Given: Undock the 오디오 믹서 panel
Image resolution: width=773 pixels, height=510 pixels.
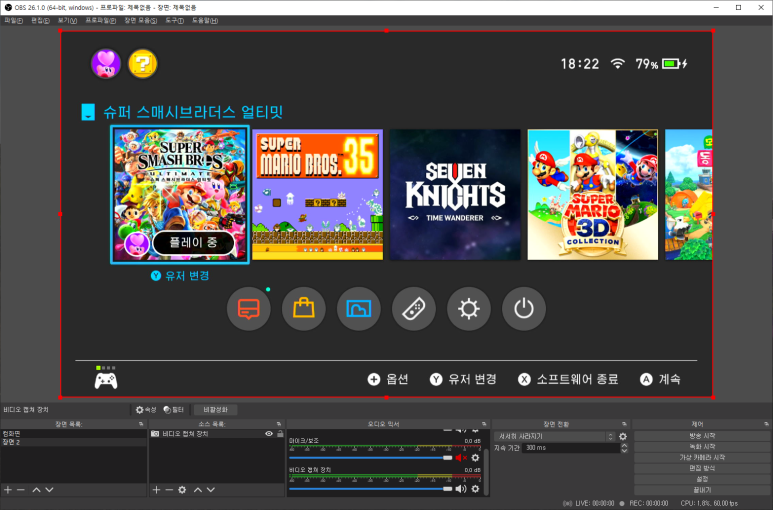Looking at the screenshot, I should click(484, 424).
